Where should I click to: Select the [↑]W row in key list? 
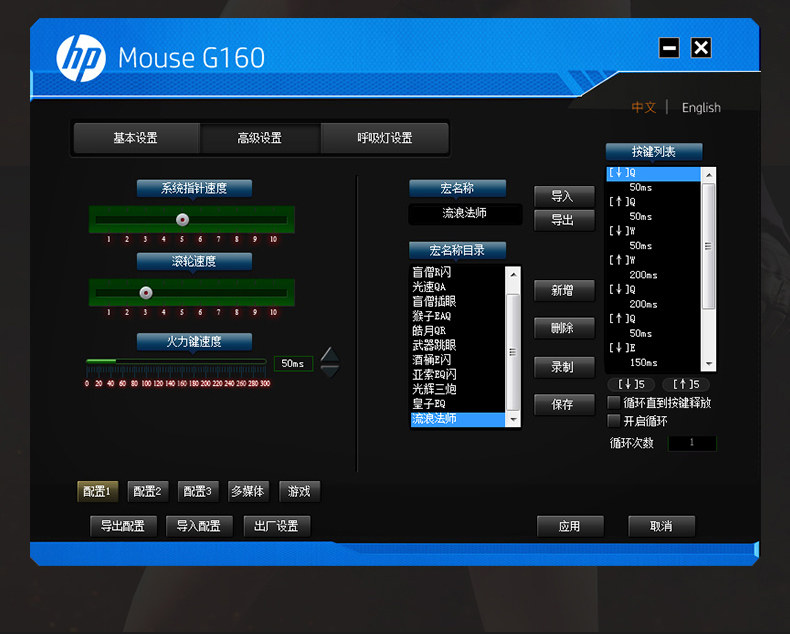click(x=653, y=260)
